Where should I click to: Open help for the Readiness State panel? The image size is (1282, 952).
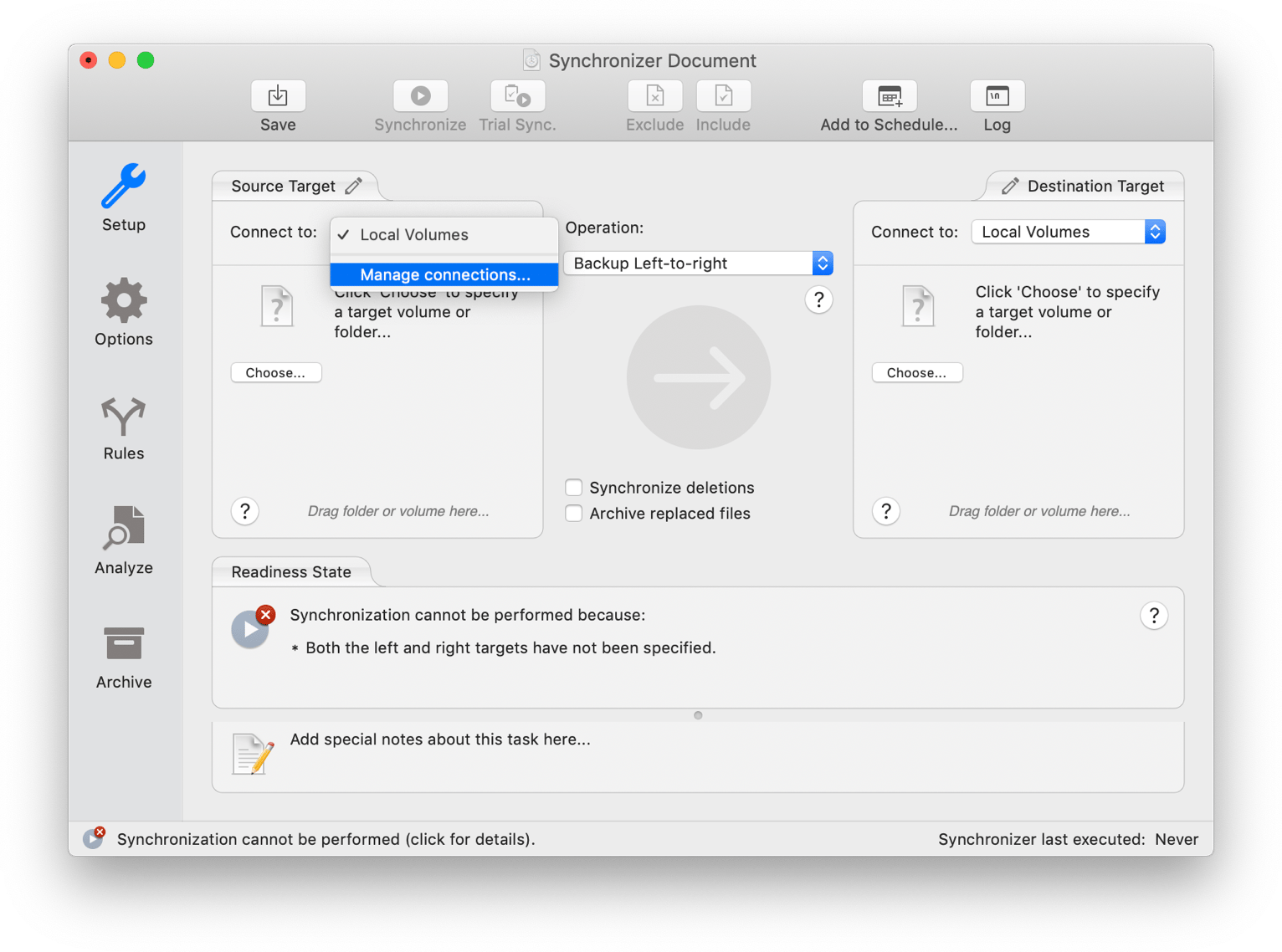coord(1153,616)
